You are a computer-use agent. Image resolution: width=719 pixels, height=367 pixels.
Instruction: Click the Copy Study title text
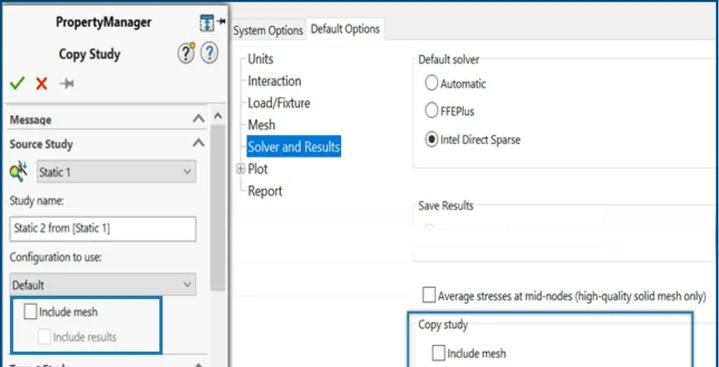[89, 54]
